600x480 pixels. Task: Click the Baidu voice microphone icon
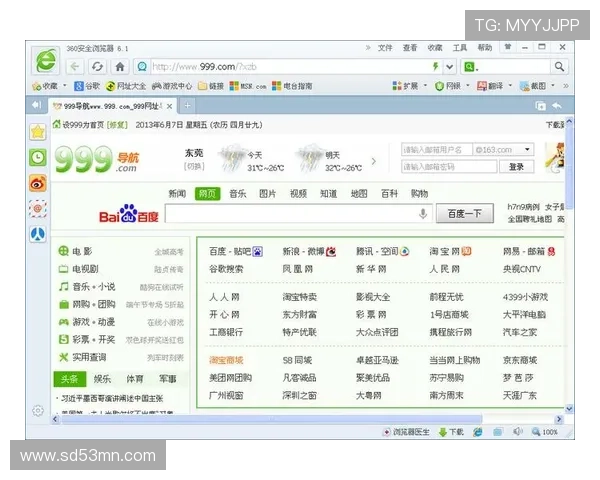pyautogui.click(x=423, y=214)
